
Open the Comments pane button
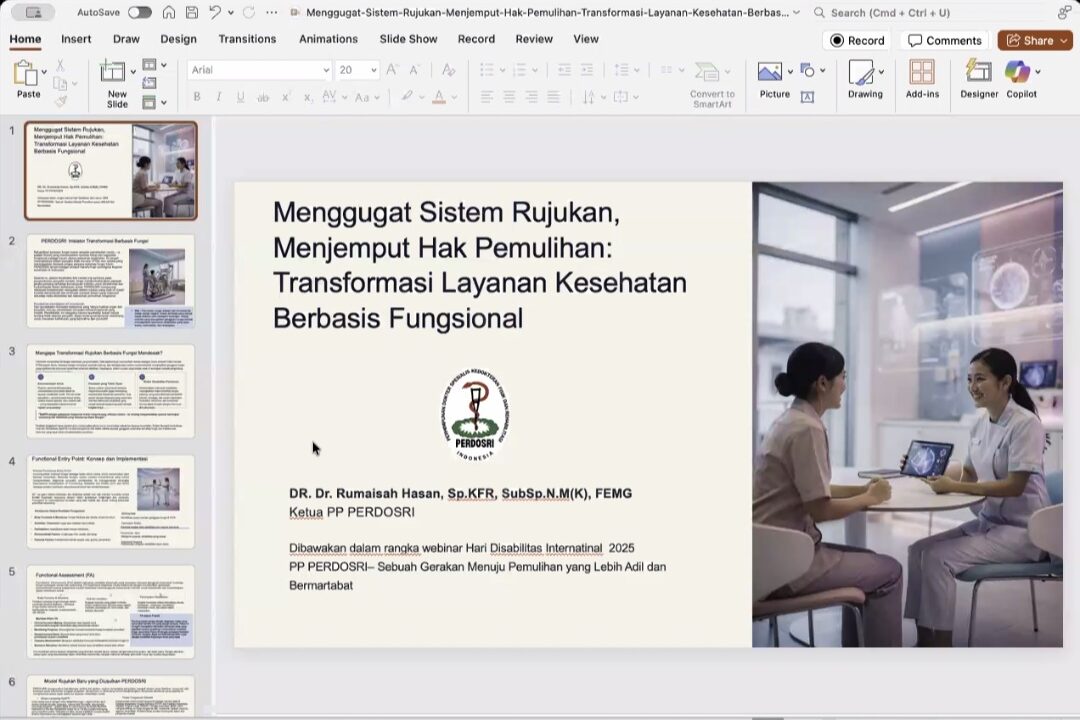[x=944, y=40]
